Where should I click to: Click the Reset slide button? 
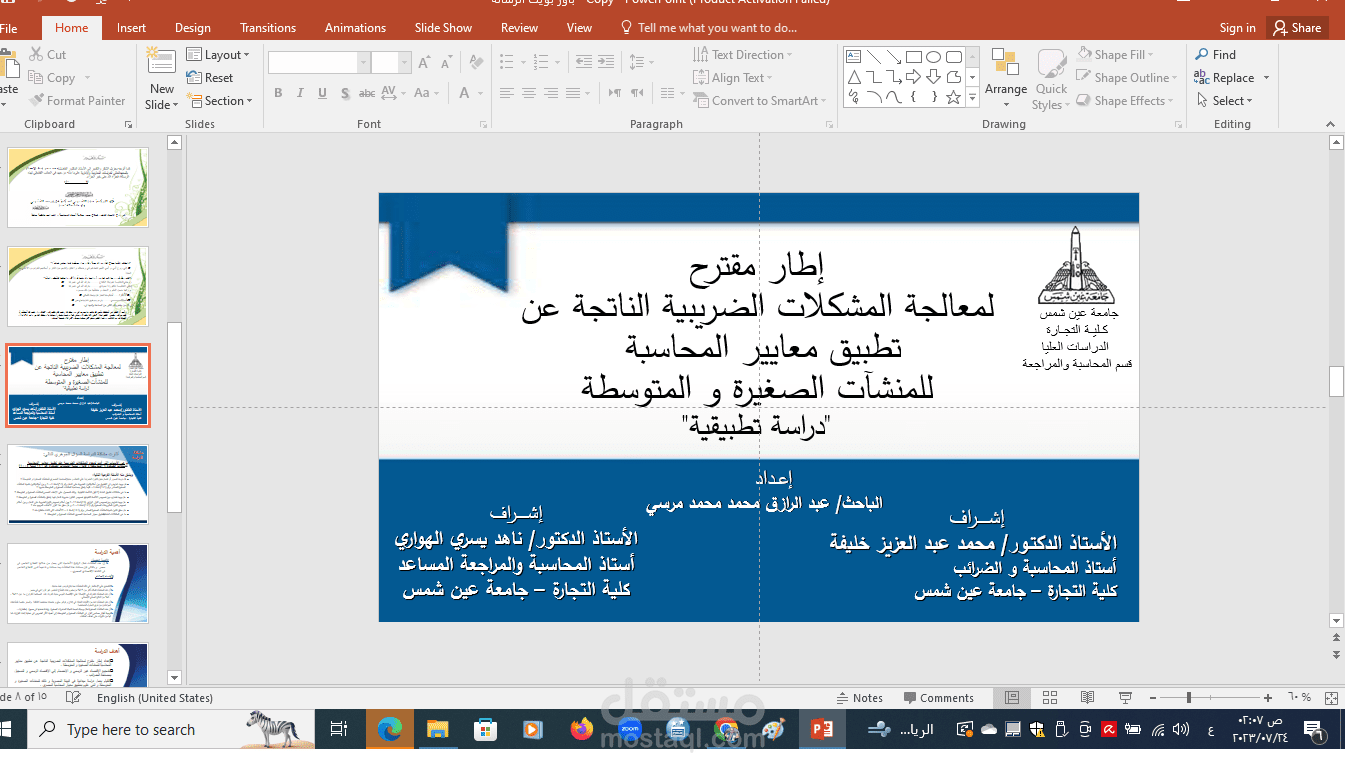[x=210, y=78]
